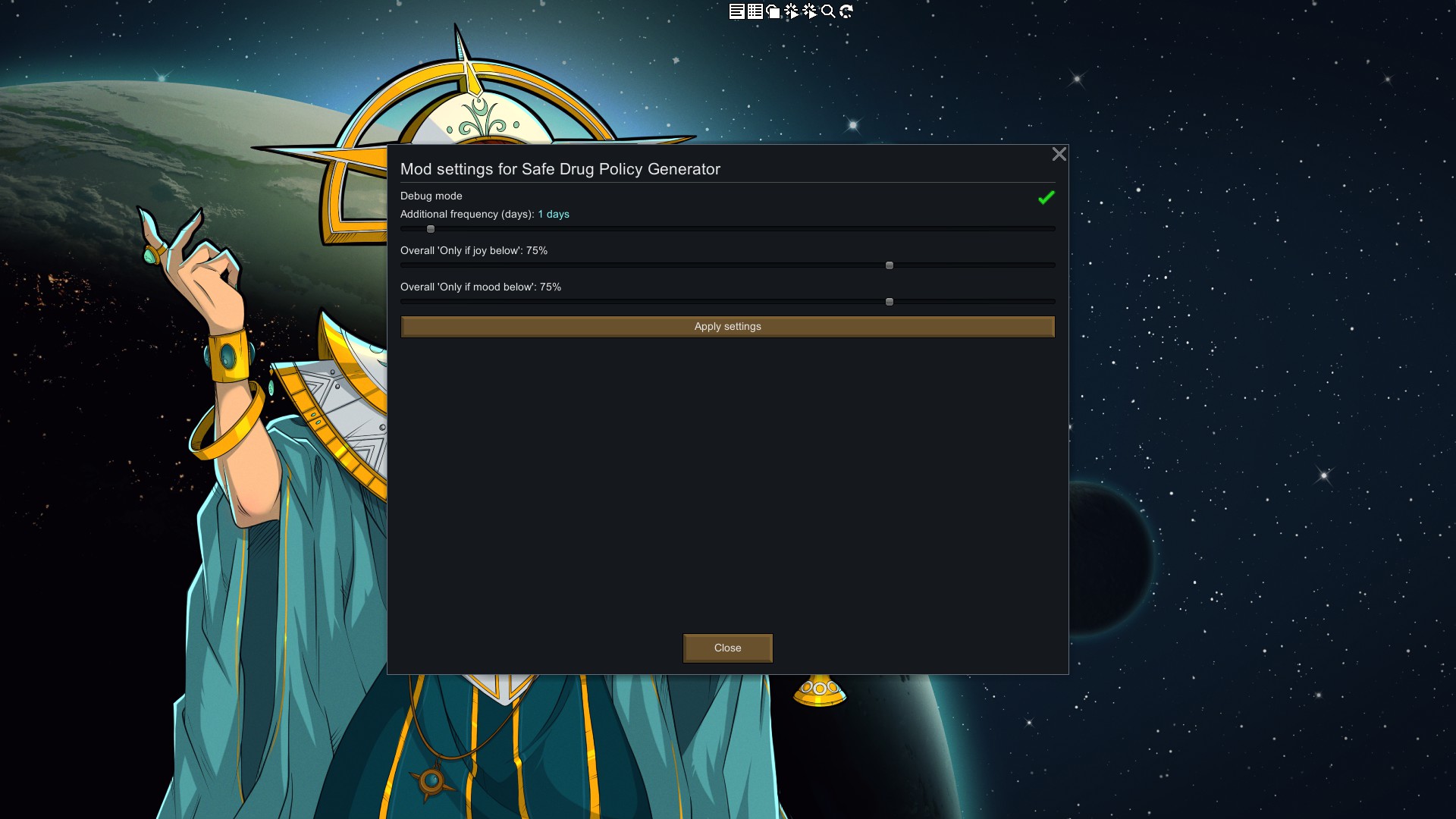This screenshot has height=819, width=1456.
Task: Click the 'Mod settings for Safe Drug Policy Generator' title
Action: coord(560,169)
